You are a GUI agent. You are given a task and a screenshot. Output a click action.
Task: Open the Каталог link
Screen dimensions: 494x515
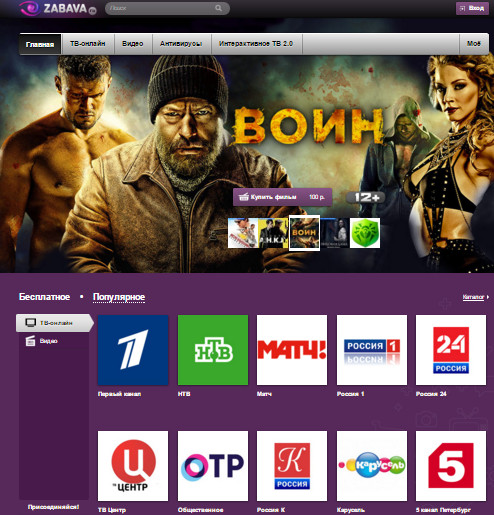pos(473,297)
